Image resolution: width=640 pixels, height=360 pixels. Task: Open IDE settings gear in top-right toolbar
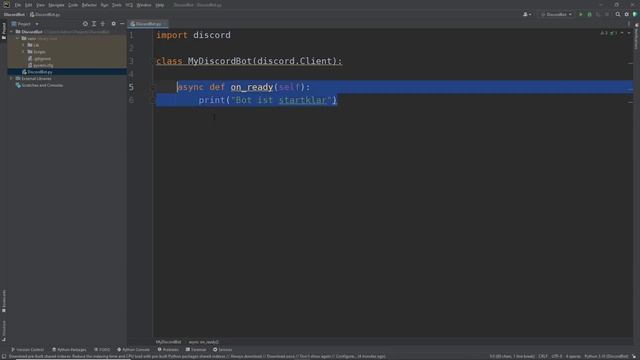pos(627,14)
